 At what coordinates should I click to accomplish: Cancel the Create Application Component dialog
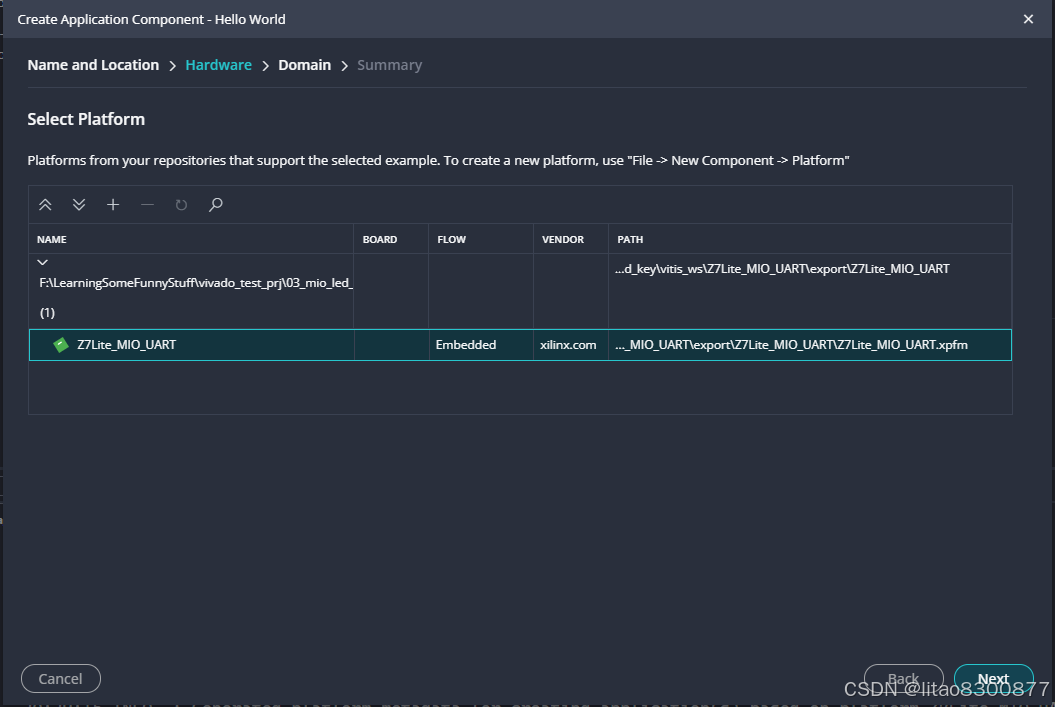(61, 679)
